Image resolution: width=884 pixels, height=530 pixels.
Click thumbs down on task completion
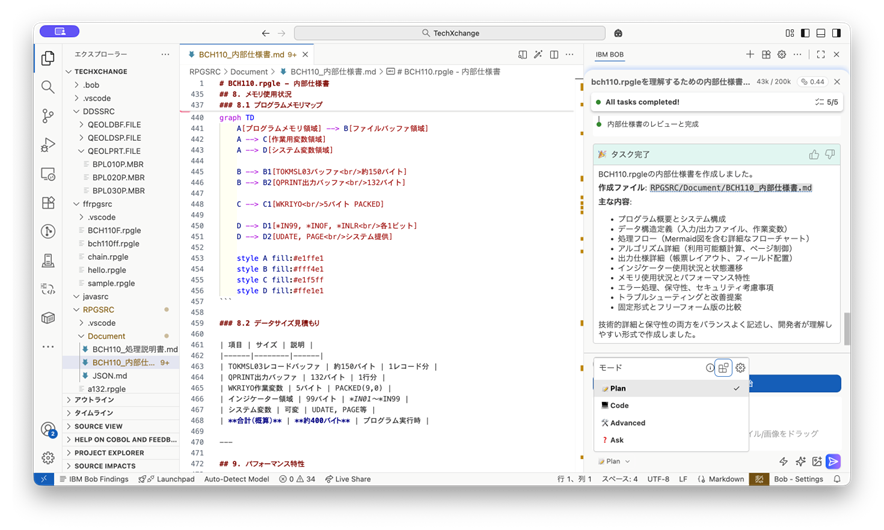point(829,154)
